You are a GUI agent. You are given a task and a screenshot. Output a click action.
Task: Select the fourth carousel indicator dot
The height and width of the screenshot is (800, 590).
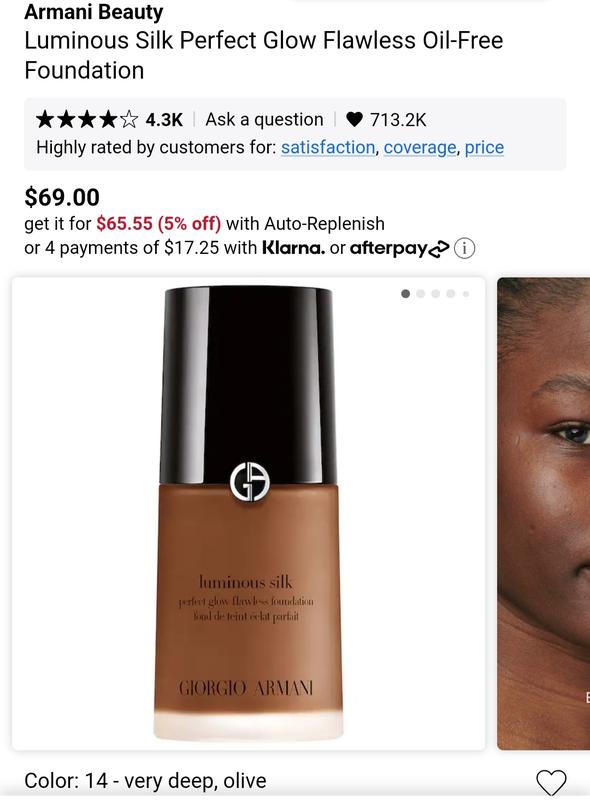click(x=450, y=293)
